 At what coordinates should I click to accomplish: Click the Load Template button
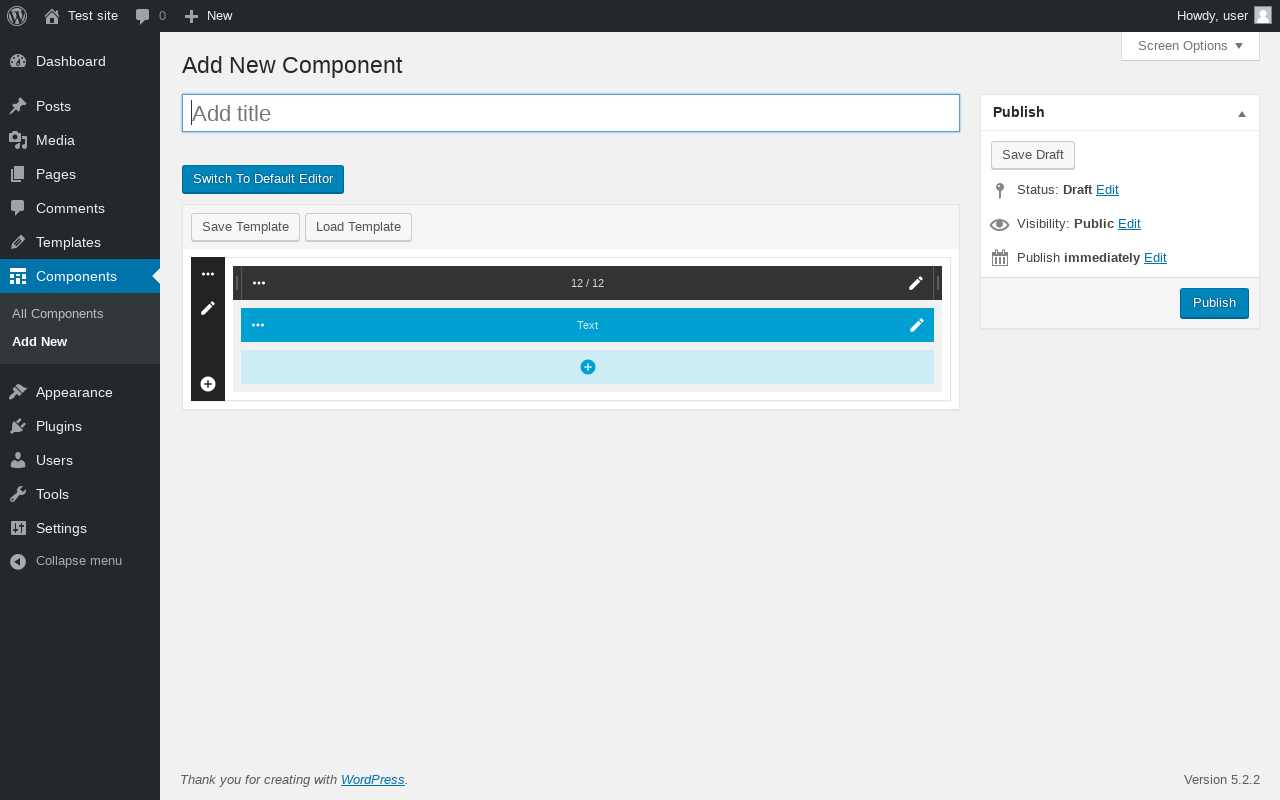click(358, 227)
